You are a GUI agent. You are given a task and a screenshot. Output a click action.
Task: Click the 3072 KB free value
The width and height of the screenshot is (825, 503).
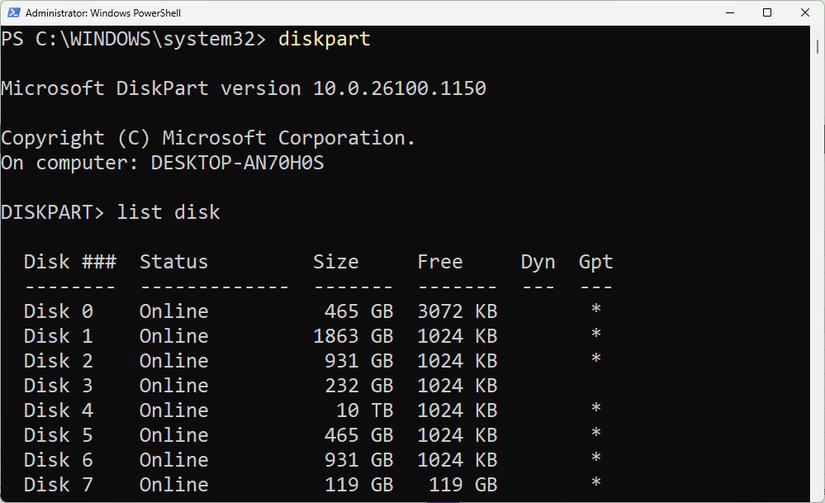pos(457,311)
